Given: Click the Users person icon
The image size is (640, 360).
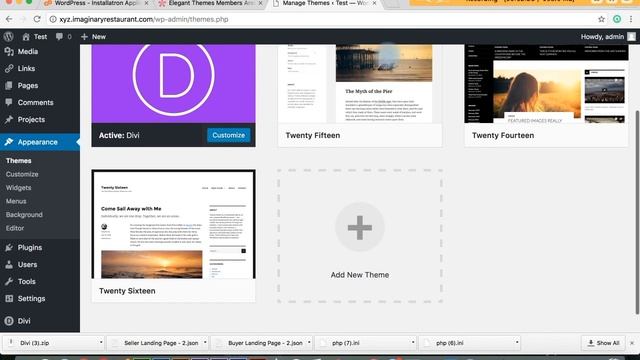Looking at the screenshot, I should (9, 264).
